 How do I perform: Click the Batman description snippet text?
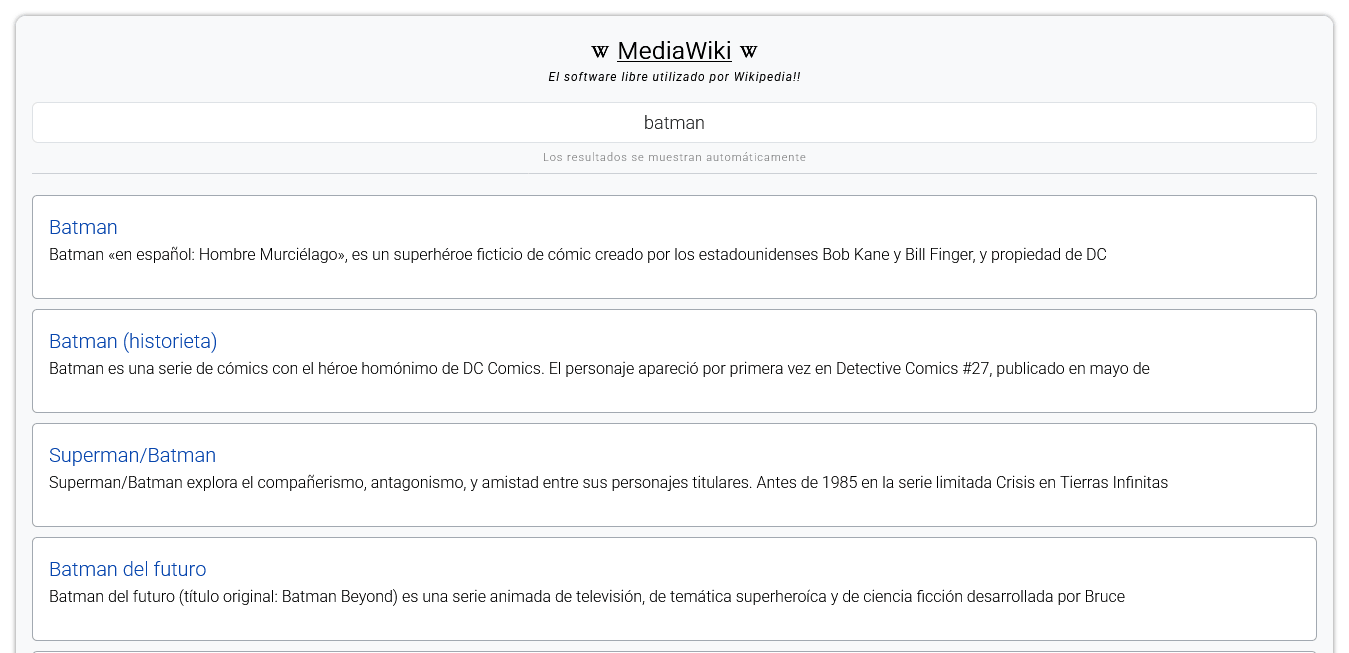pos(577,254)
